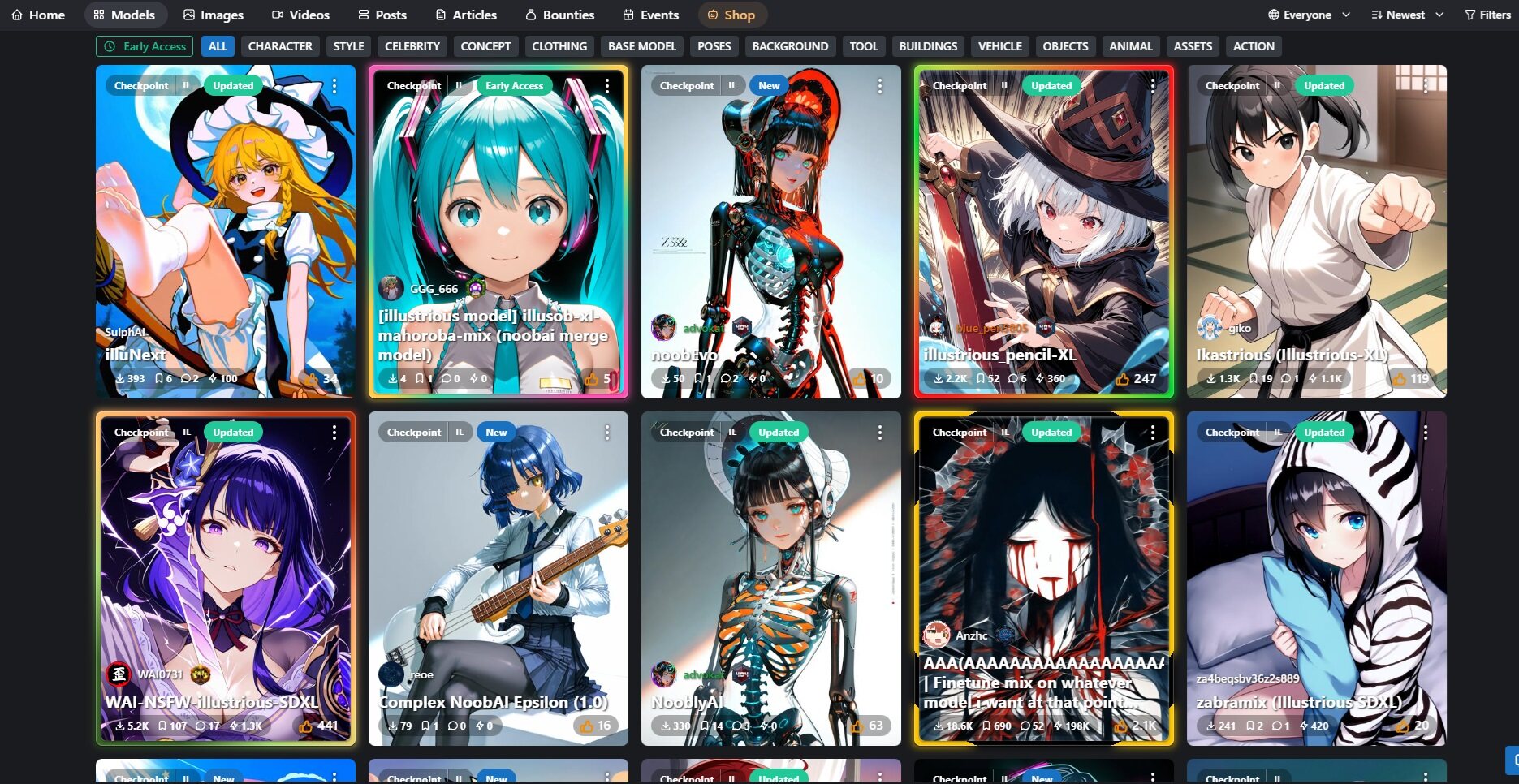
Task: Open the three-dot menu on illusob-xl-mahoroba-mix card
Action: point(607,86)
